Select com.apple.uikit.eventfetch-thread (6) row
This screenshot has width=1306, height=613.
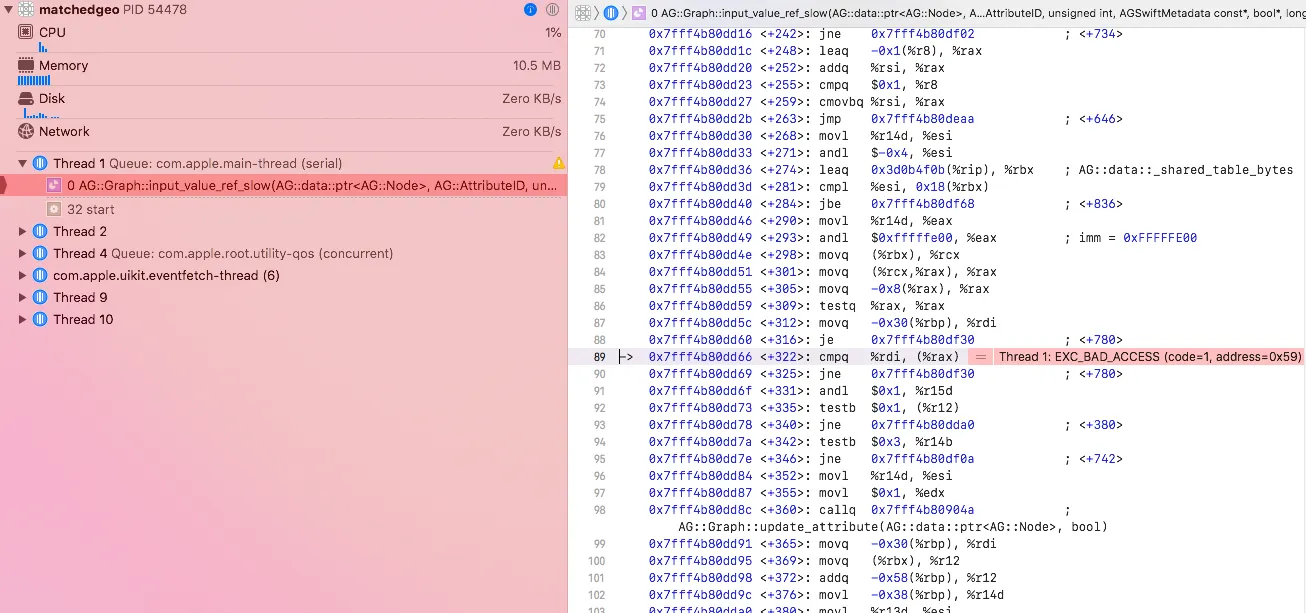(x=283, y=275)
